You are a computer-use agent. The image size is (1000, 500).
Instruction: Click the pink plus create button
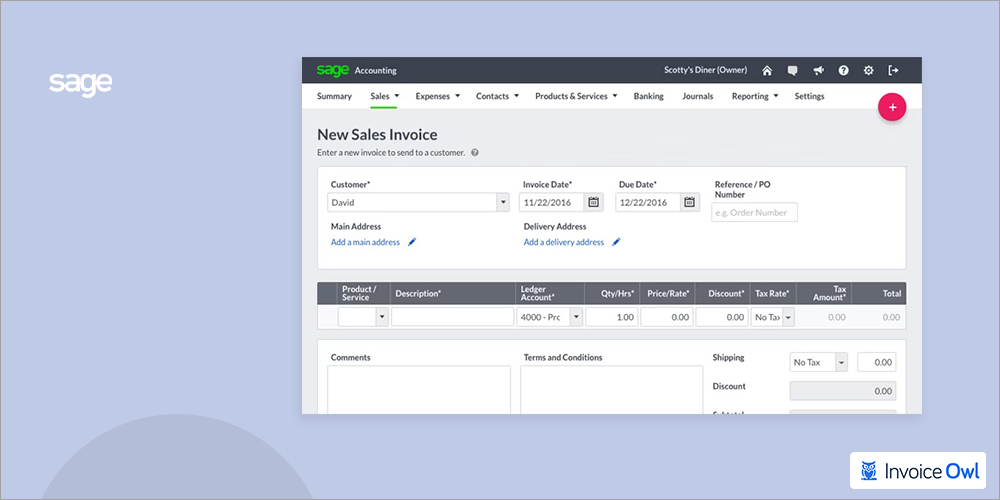[892, 107]
